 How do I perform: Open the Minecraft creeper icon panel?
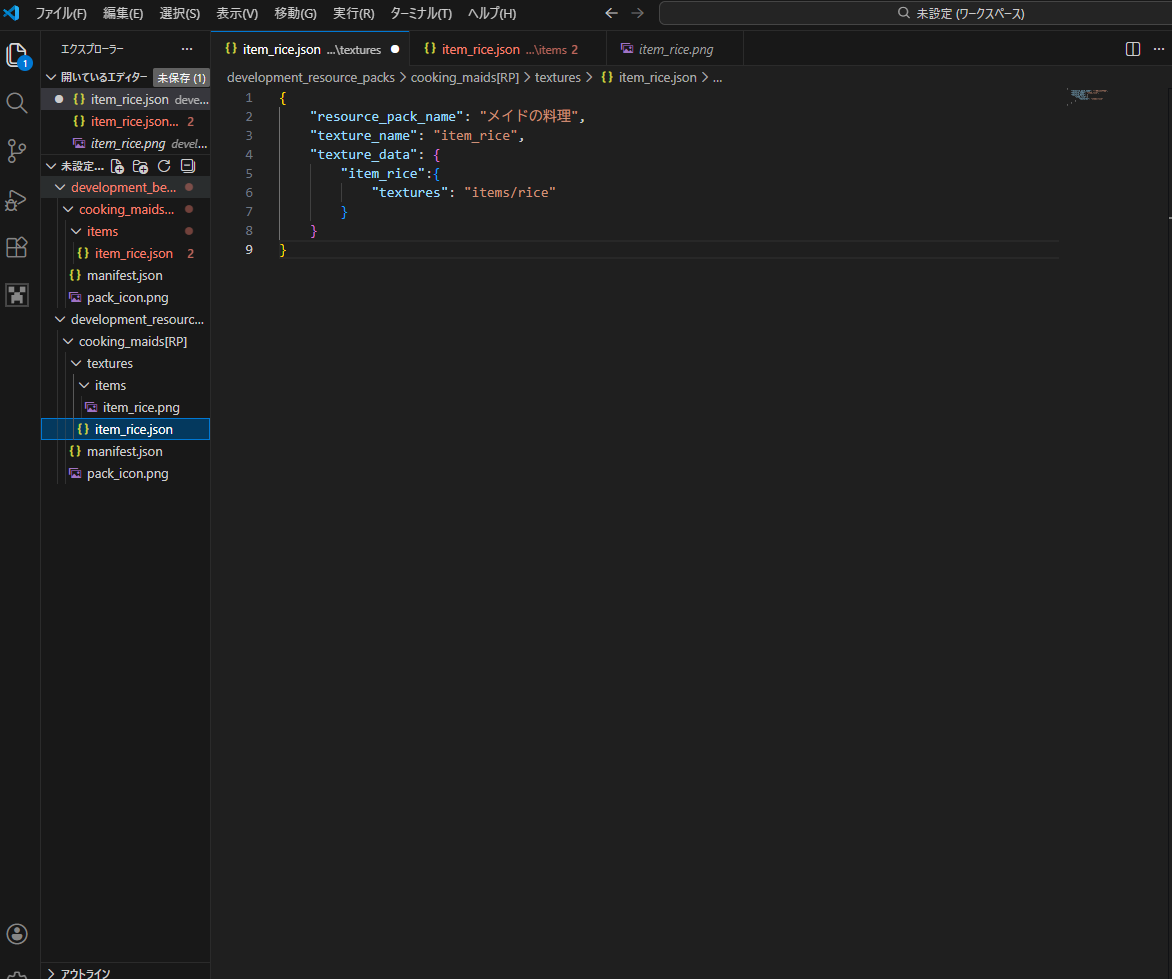(17, 294)
